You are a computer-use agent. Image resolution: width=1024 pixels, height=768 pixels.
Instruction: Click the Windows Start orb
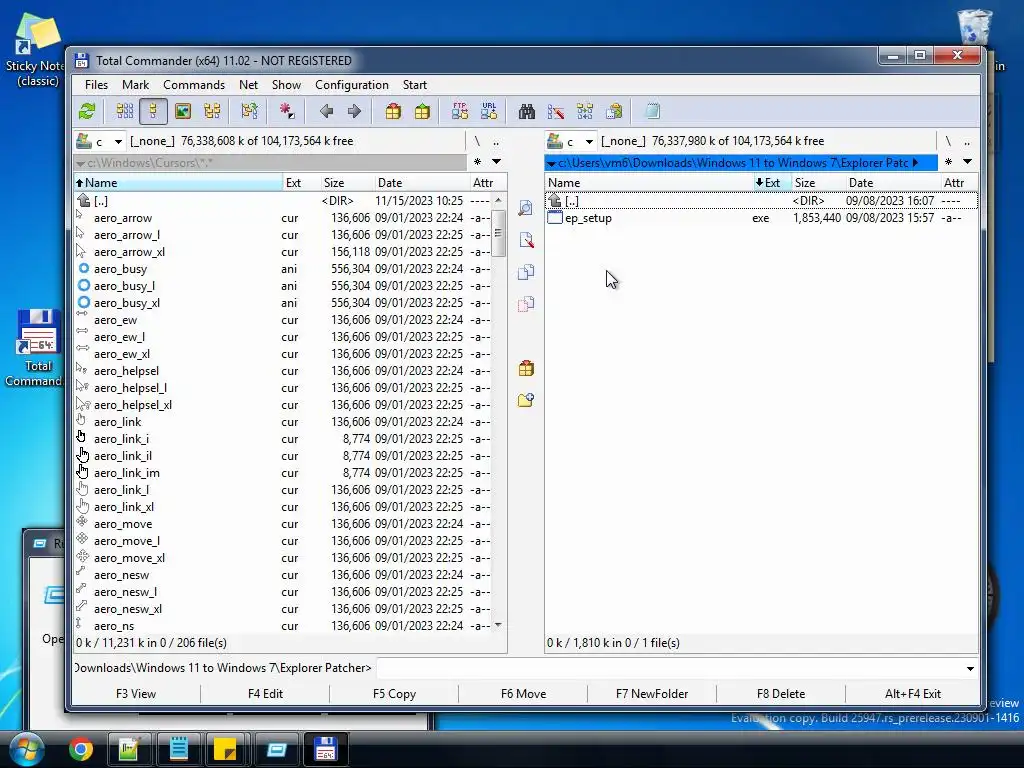coord(27,749)
